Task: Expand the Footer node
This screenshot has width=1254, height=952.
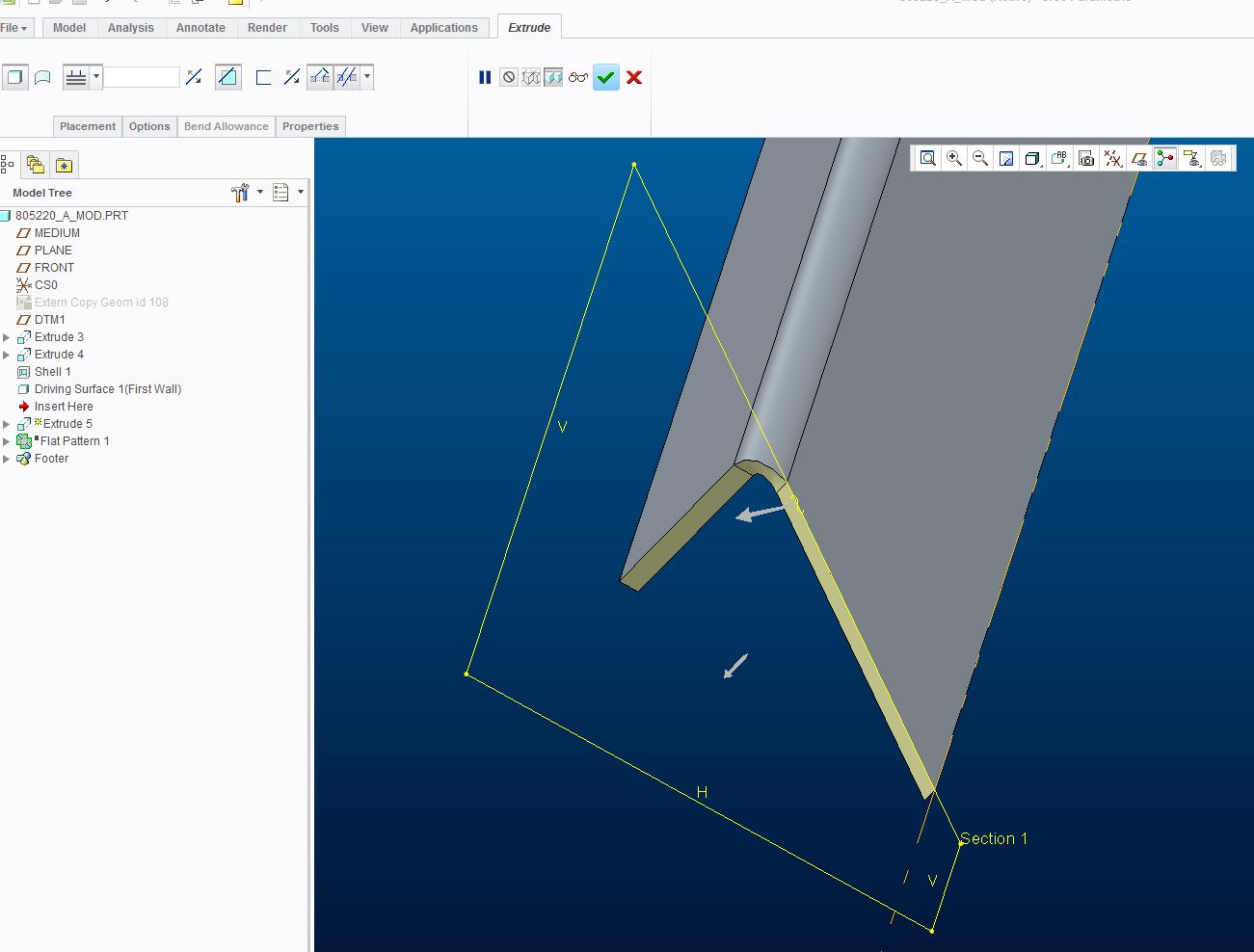Action: click(x=7, y=459)
